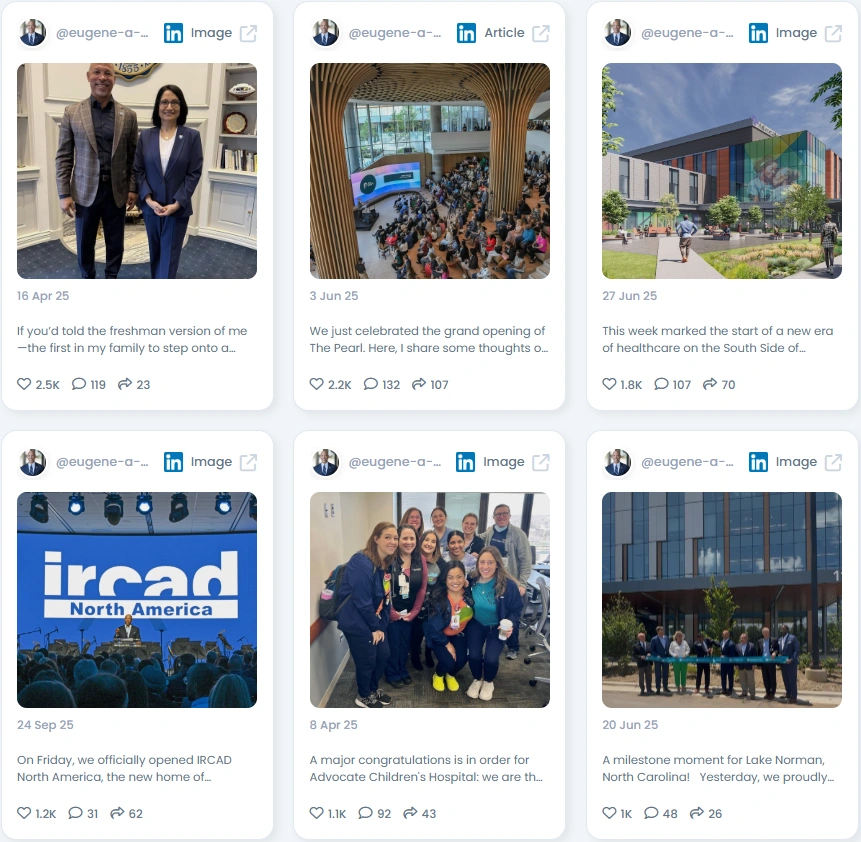Click the share icon with 70 shares
Screen dimensions: 861x842
point(710,384)
